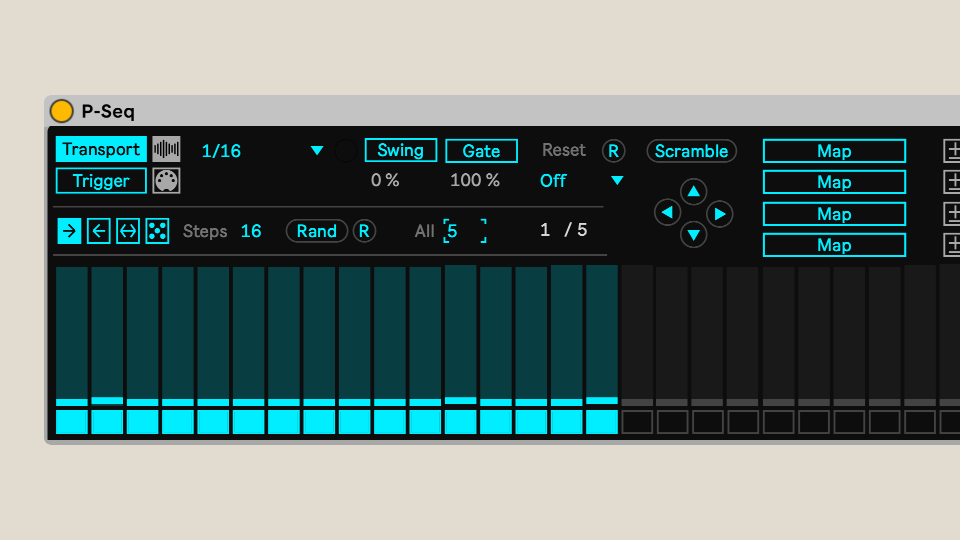Select forward playback direction arrow
This screenshot has height=540, width=960.
[69, 231]
